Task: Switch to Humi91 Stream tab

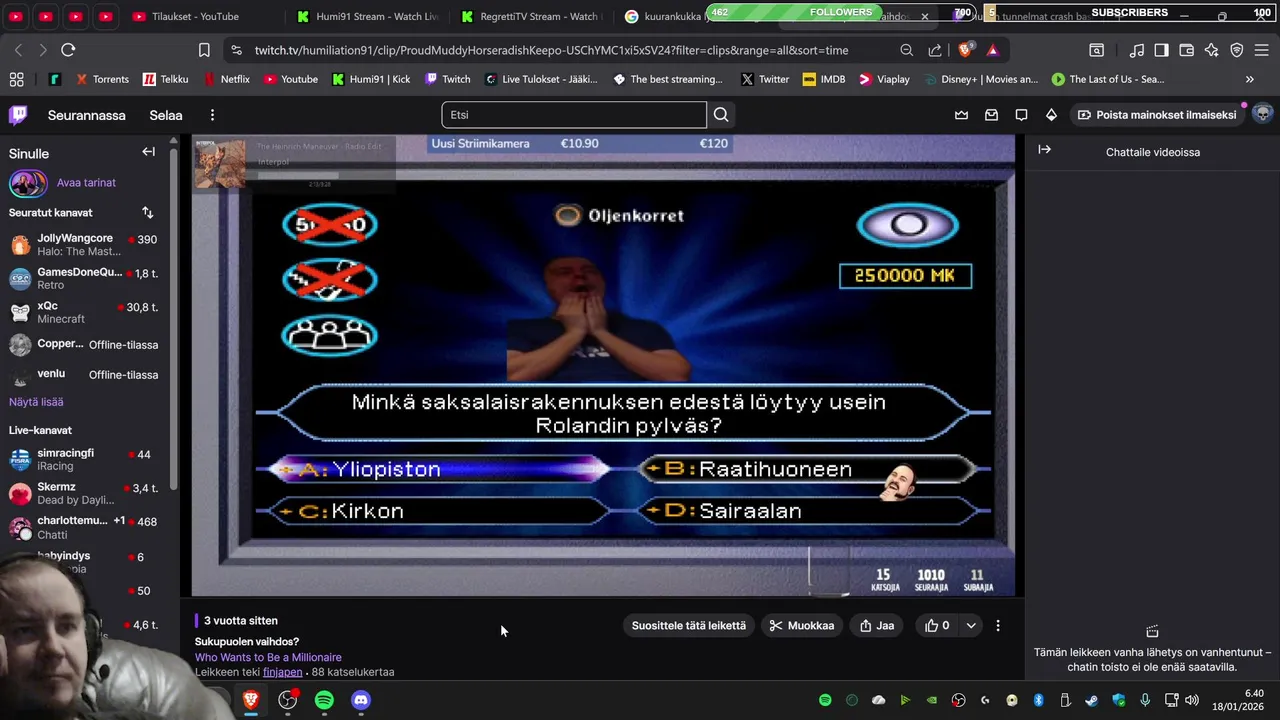Action: point(368,16)
